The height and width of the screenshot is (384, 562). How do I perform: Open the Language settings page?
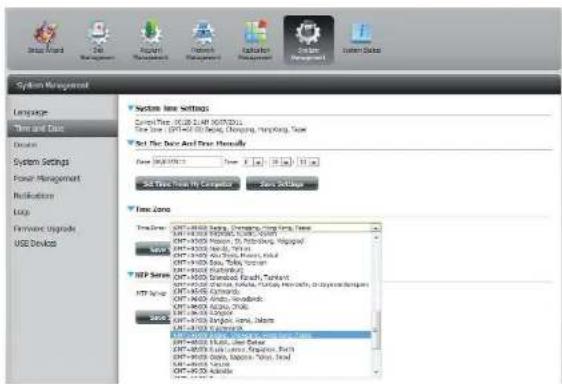[x=30, y=112]
